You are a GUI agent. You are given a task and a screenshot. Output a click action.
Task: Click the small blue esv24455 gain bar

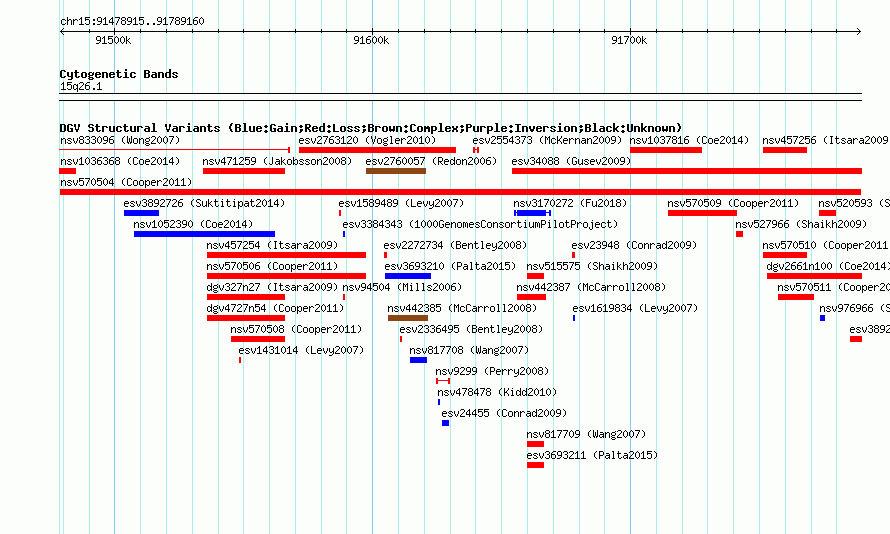446,423
